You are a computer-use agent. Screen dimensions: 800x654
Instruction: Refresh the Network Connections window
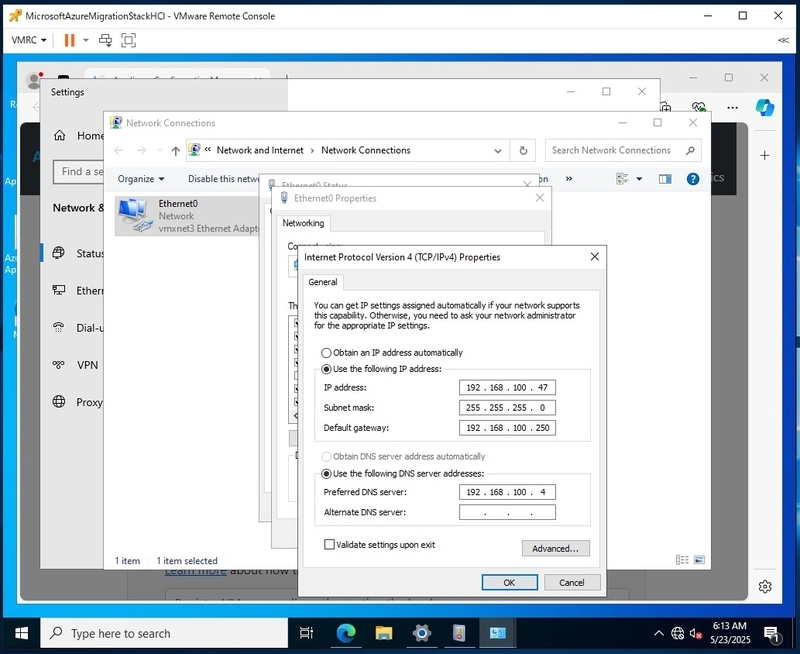coord(523,150)
